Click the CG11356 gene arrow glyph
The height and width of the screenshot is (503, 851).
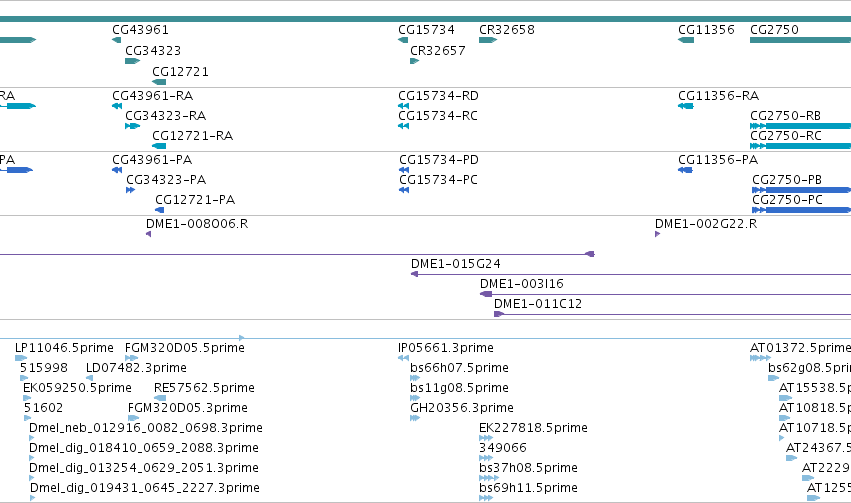pyautogui.click(x=686, y=40)
